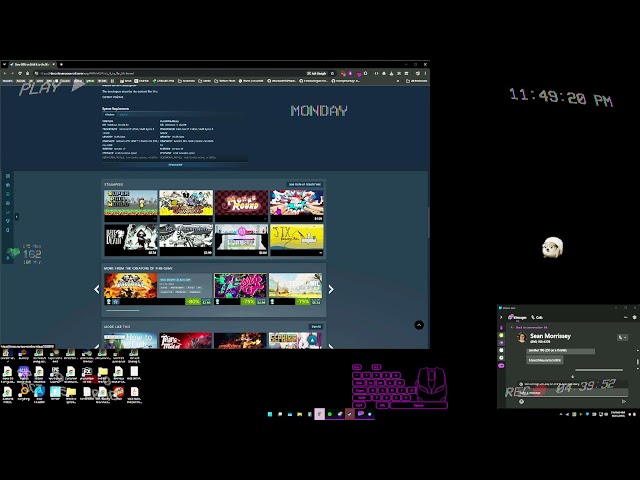Screen dimensions: 640x480
Task: Open Phone Link settings gear
Action: click(x=634, y=317)
